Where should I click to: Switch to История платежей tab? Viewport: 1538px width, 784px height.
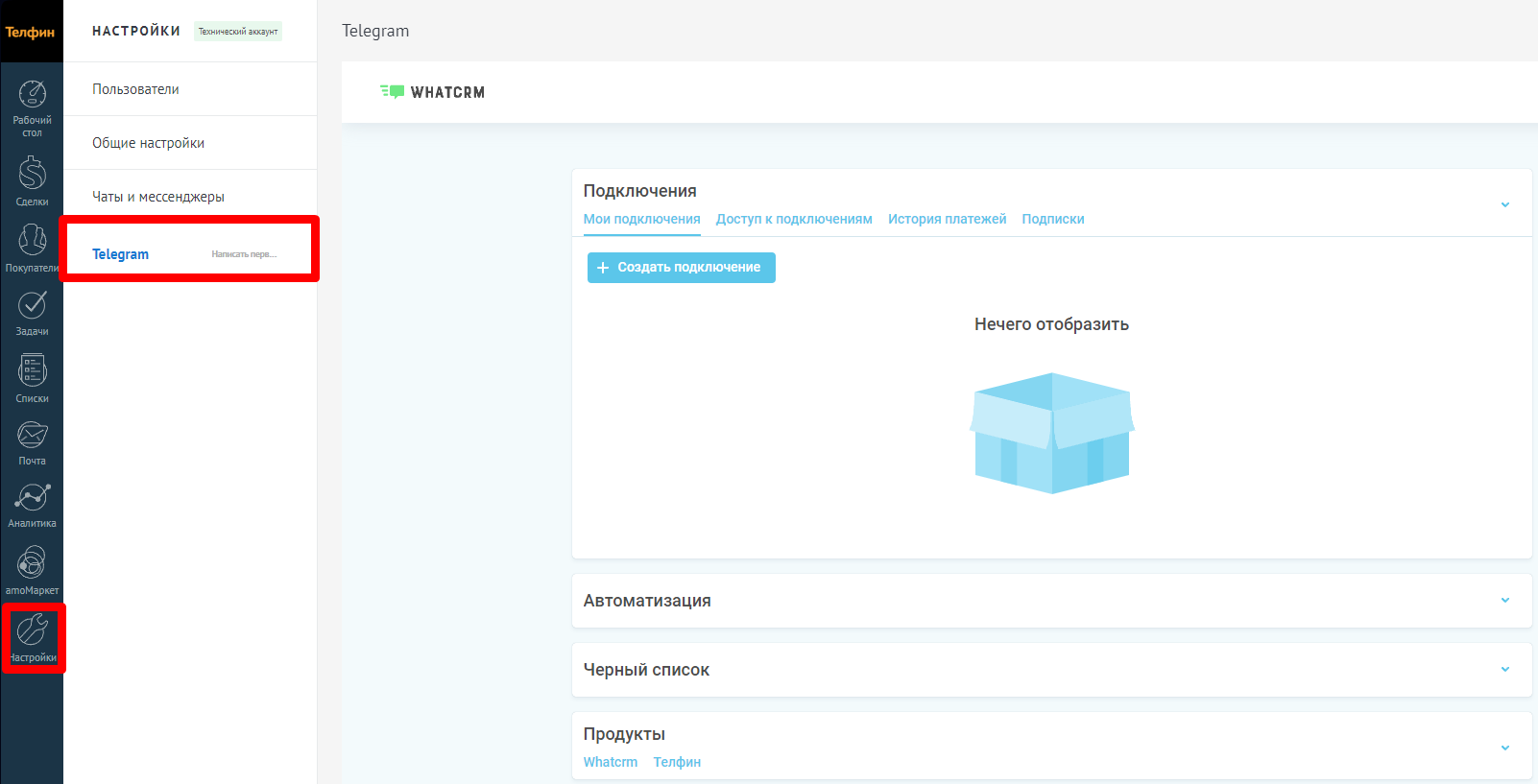947,219
